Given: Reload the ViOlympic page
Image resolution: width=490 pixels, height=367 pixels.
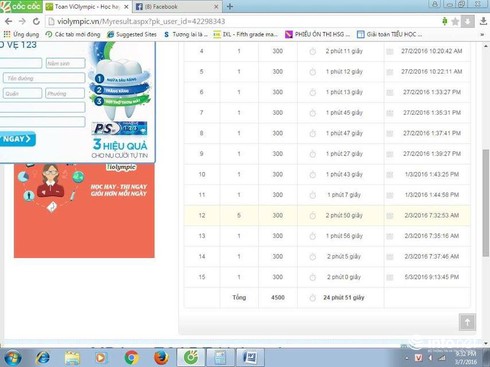Looking at the screenshot, I should pos(36,22).
